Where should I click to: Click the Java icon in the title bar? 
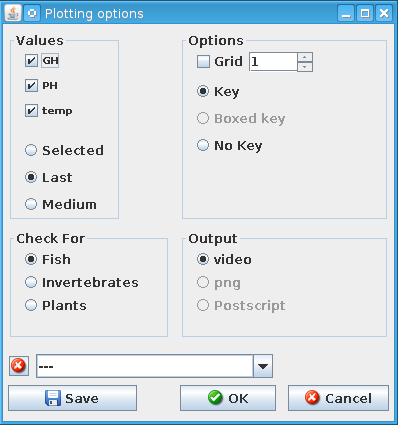[13, 13]
